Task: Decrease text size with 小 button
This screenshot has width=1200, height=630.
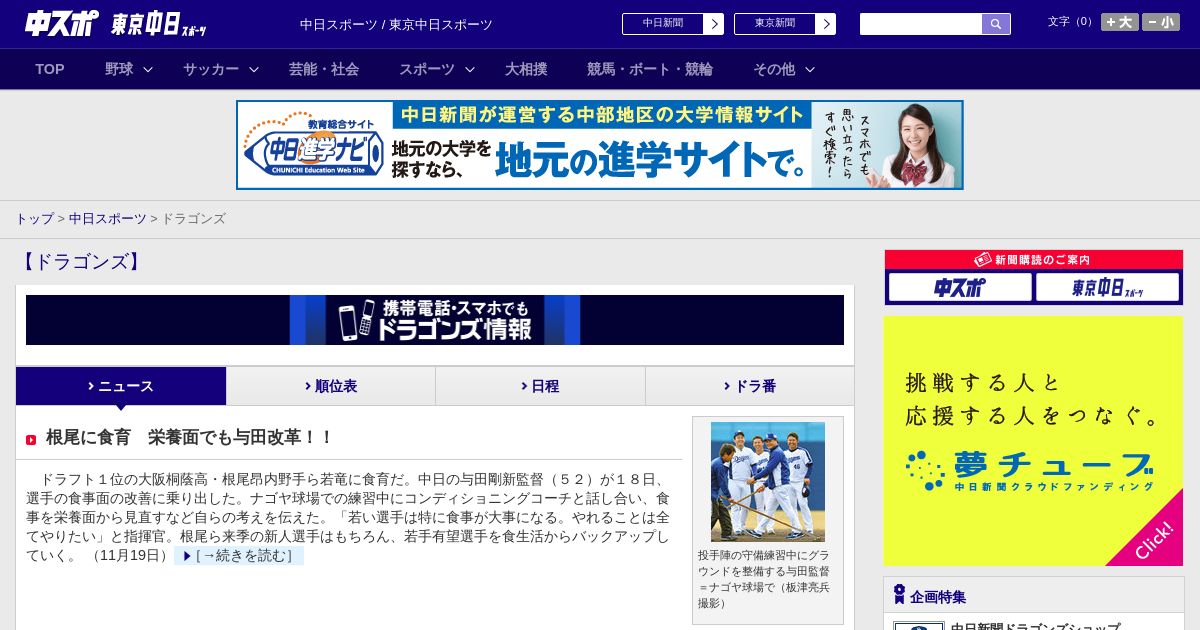Action: (x=1161, y=22)
